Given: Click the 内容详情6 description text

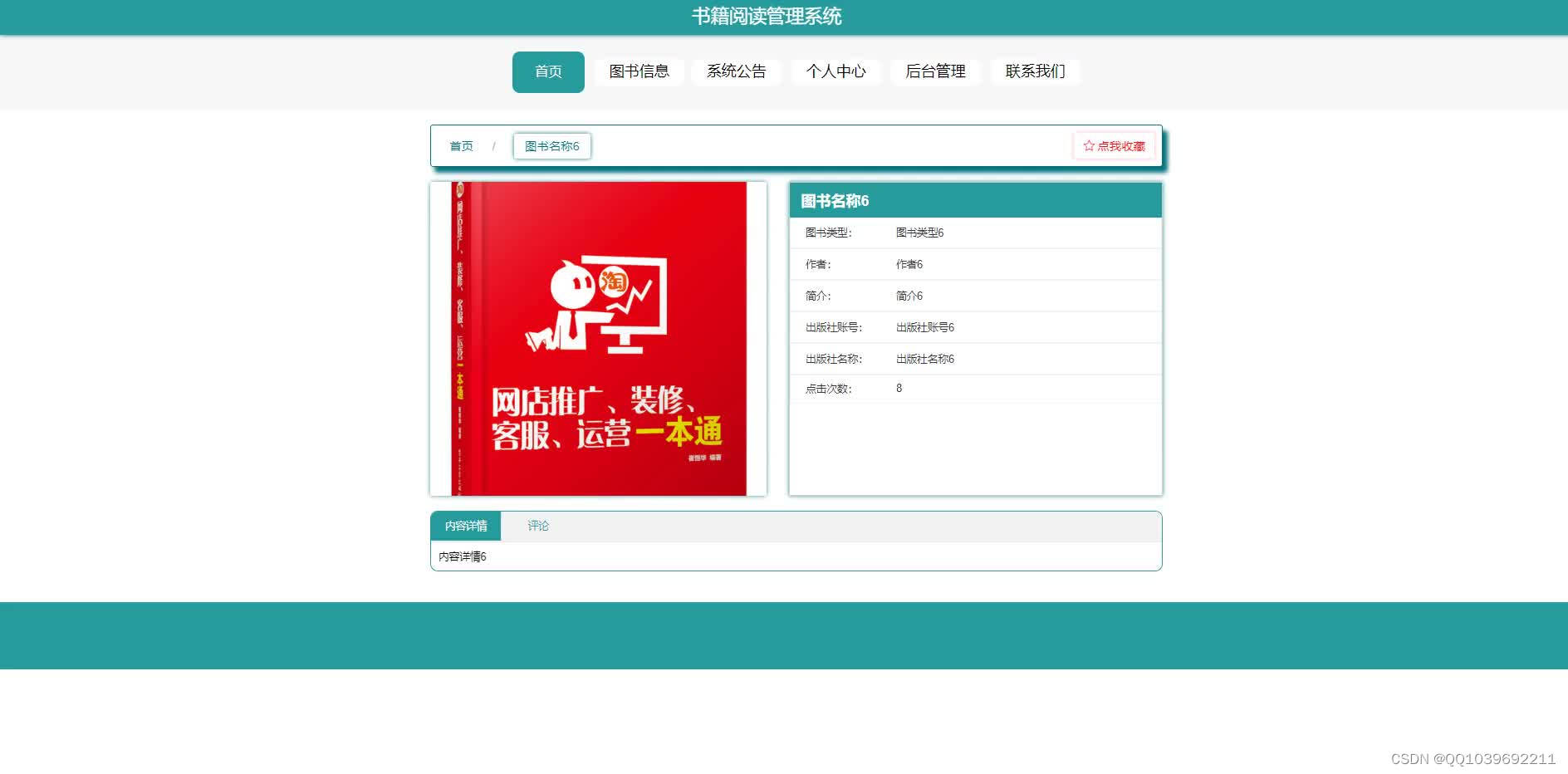Looking at the screenshot, I should pyautogui.click(x=462, y=556).
